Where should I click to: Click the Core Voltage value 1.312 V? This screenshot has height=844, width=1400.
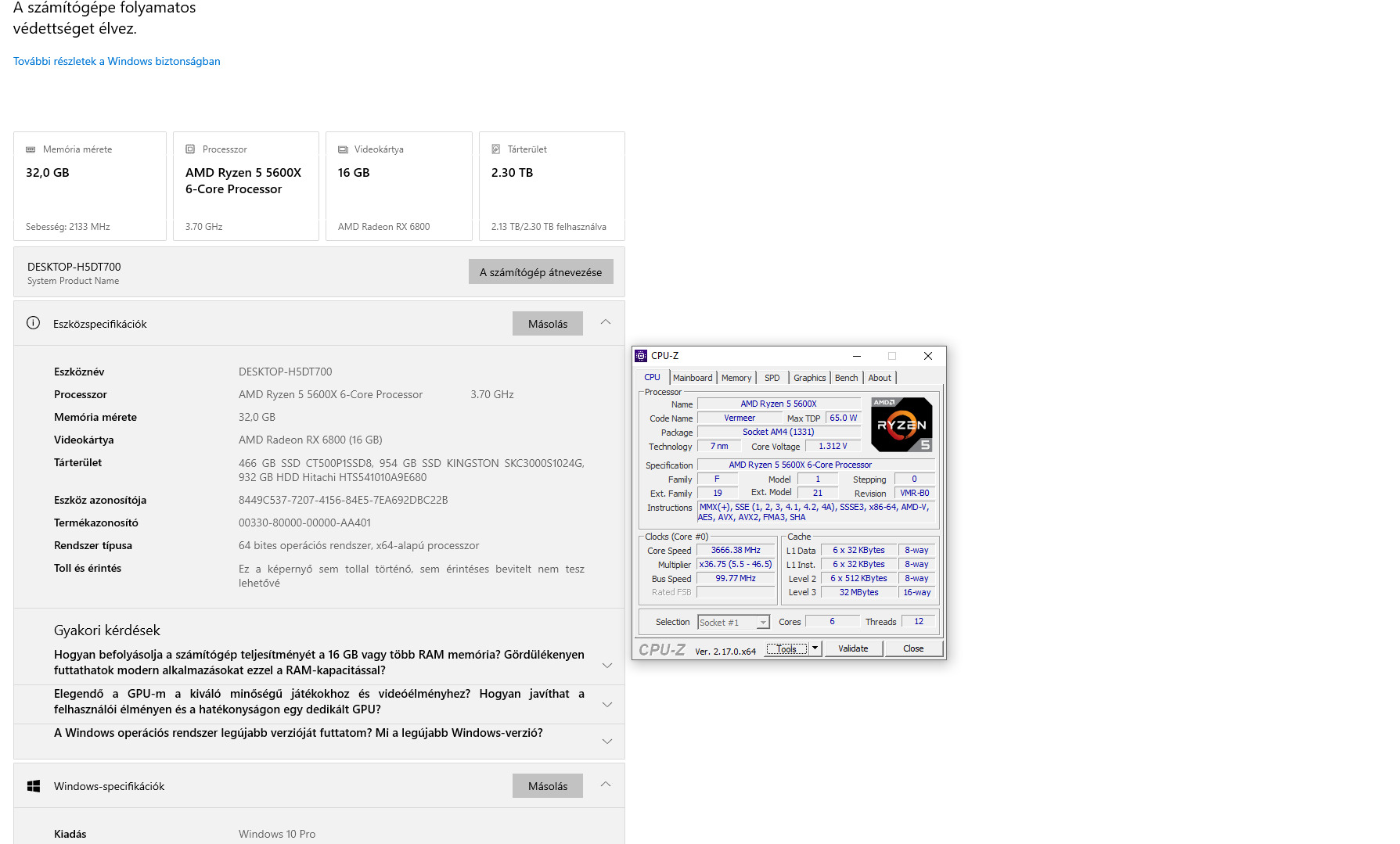coord(833,446)
